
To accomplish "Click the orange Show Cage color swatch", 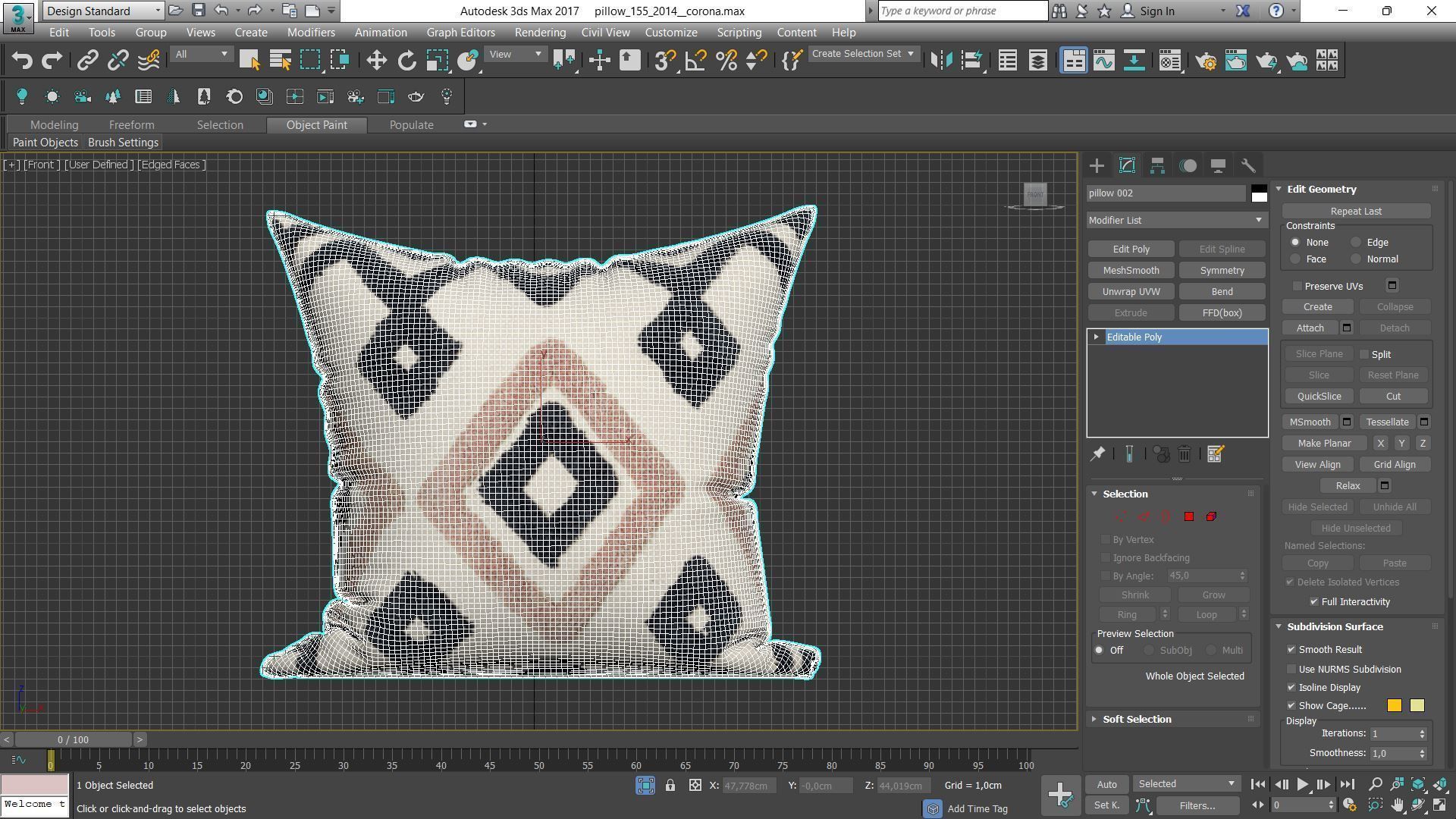I will (1395, 706).
